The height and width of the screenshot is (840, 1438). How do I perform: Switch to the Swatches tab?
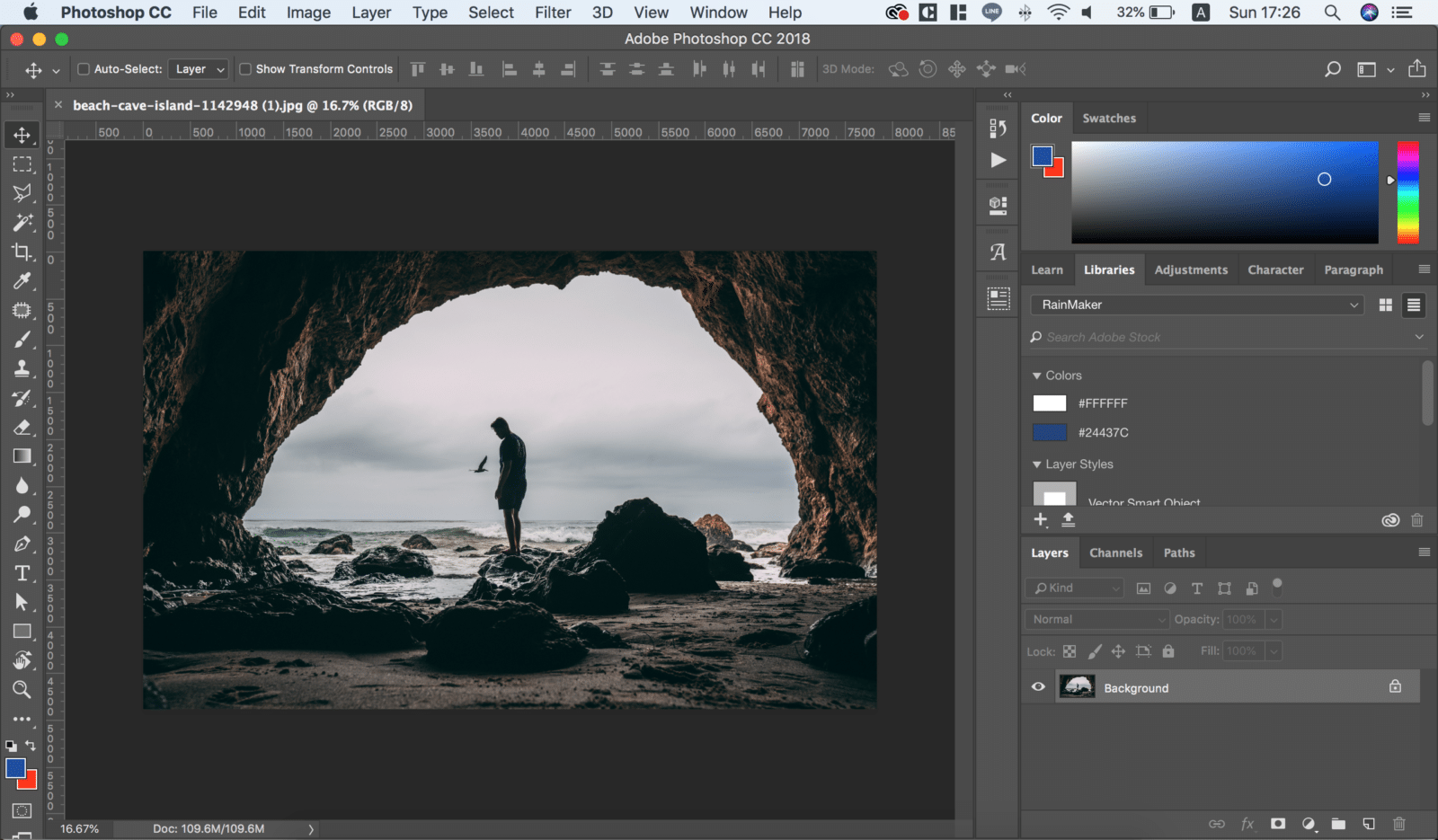click(1108, 118)
